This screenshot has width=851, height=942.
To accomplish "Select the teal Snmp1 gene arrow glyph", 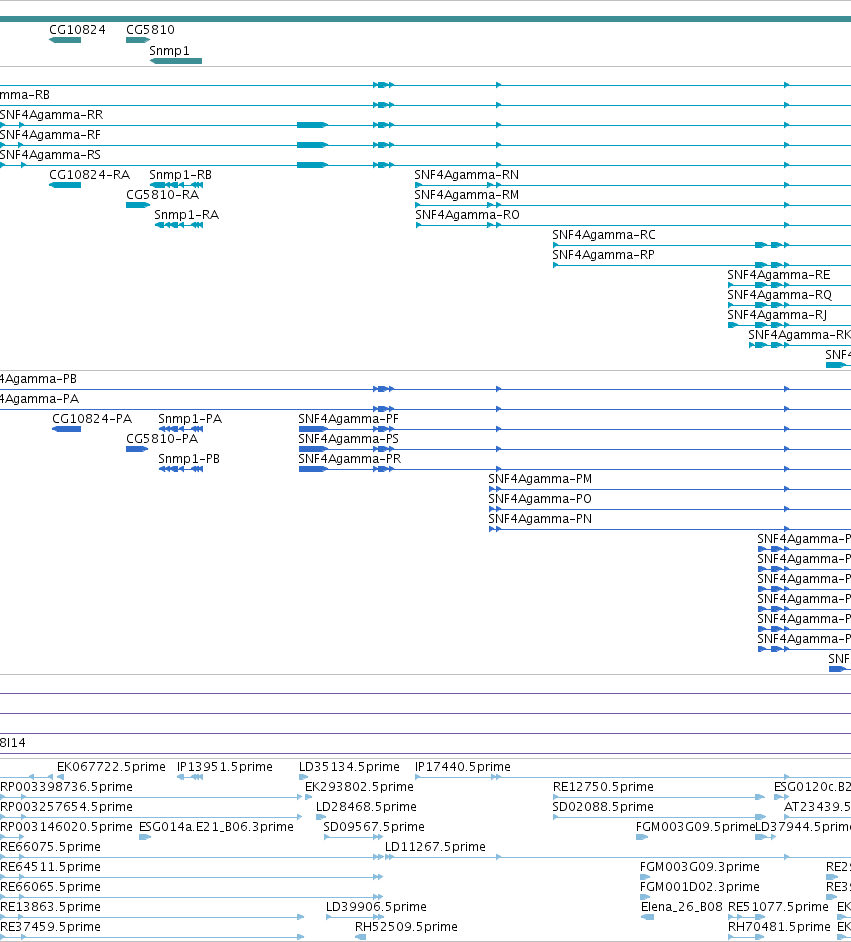I will (x=175, y=61).
